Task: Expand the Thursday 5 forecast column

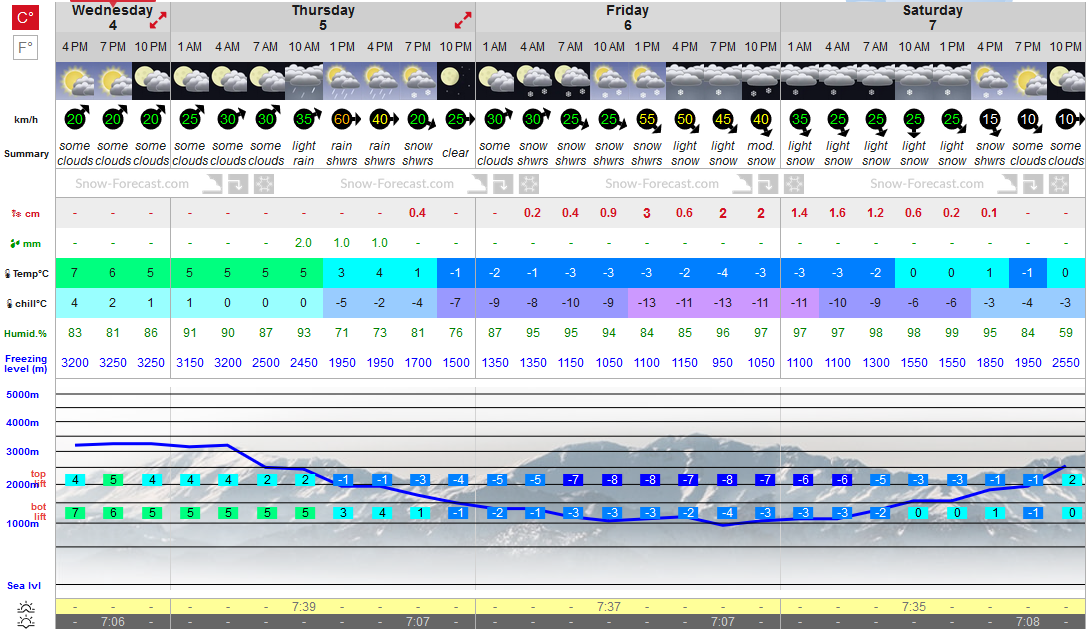Action: click(463, 21)
